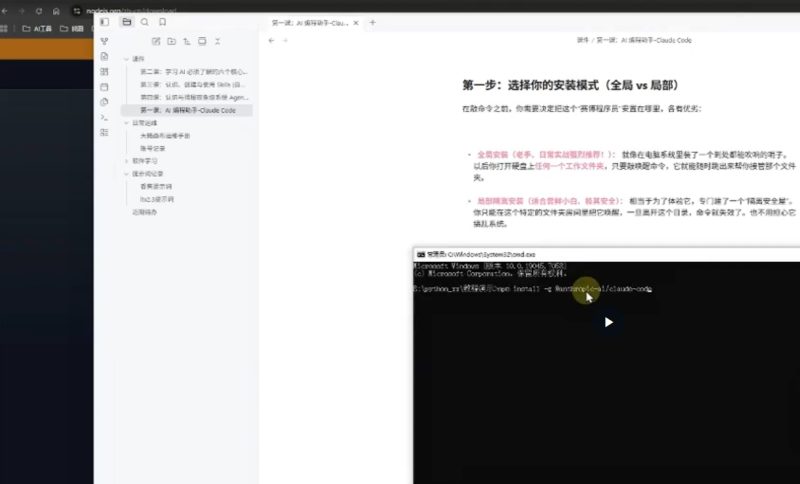Collapse the 课件 folder chevron
This screenshot has height=484, width=800.
click(x=127, y=59)
